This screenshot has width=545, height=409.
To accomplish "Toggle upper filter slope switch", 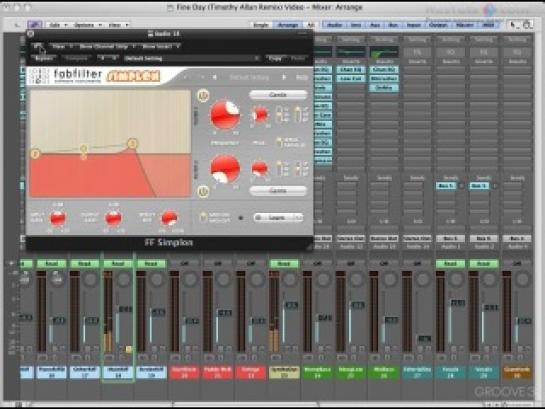I will click(x=279, y=114).
